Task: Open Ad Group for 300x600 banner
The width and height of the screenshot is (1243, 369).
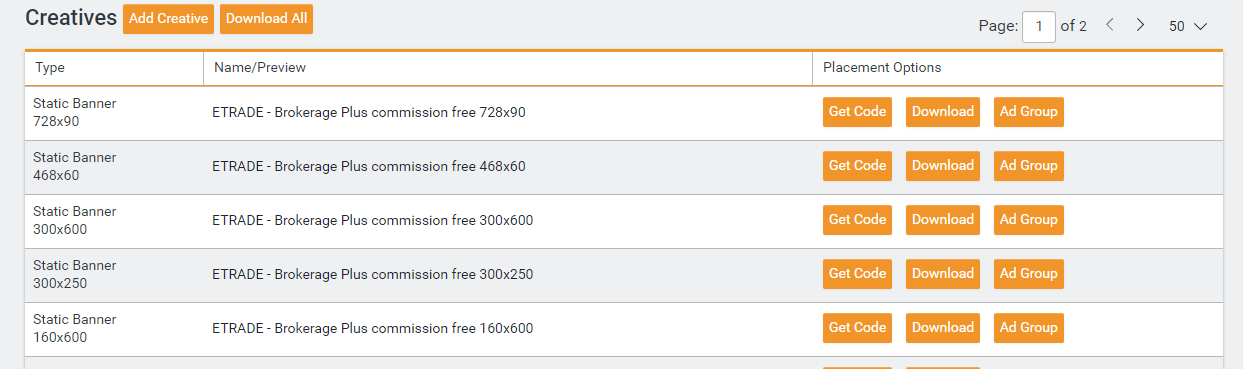Action: click(x=1029, y=220)
